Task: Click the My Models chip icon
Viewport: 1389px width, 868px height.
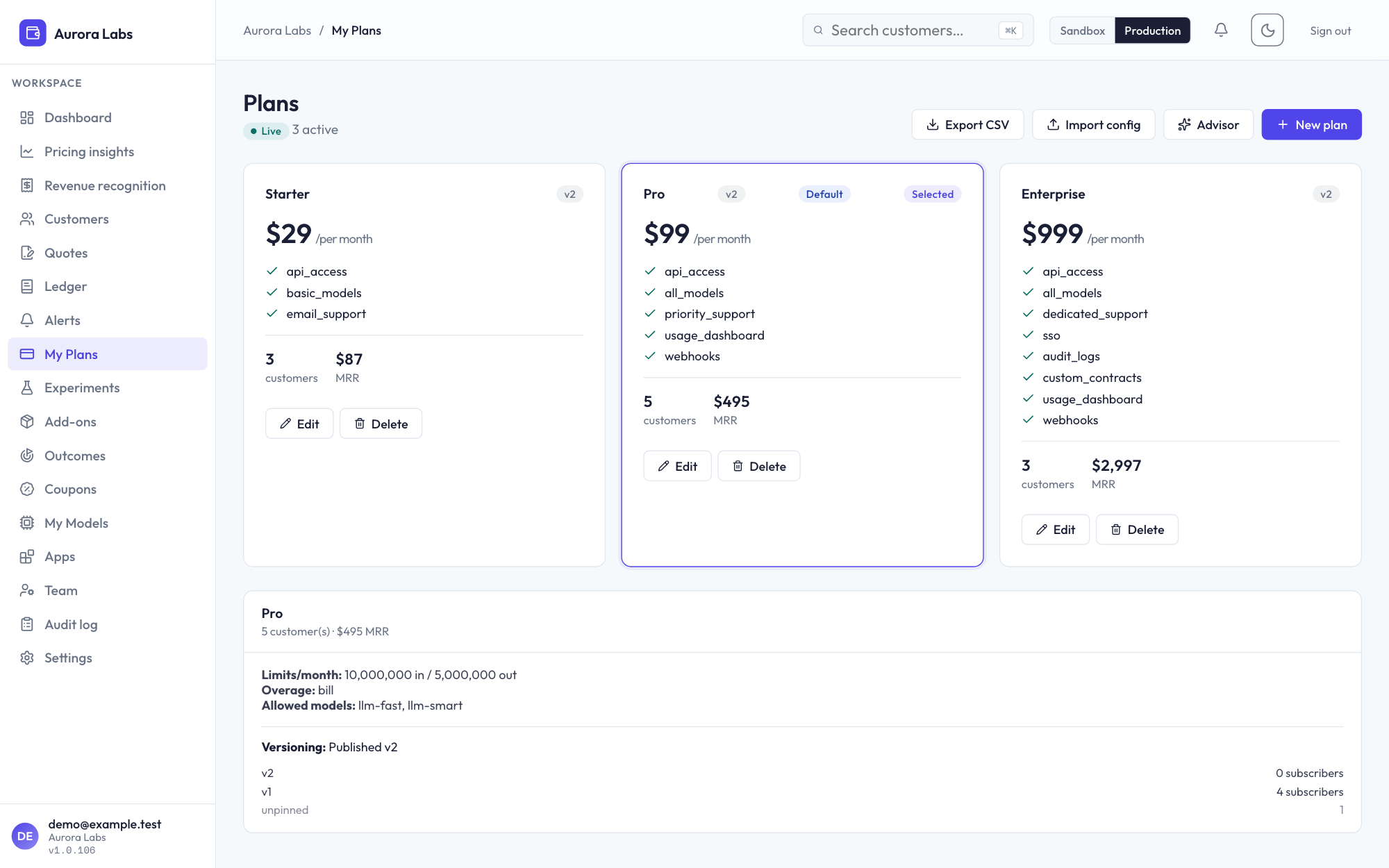Action: 27,523
